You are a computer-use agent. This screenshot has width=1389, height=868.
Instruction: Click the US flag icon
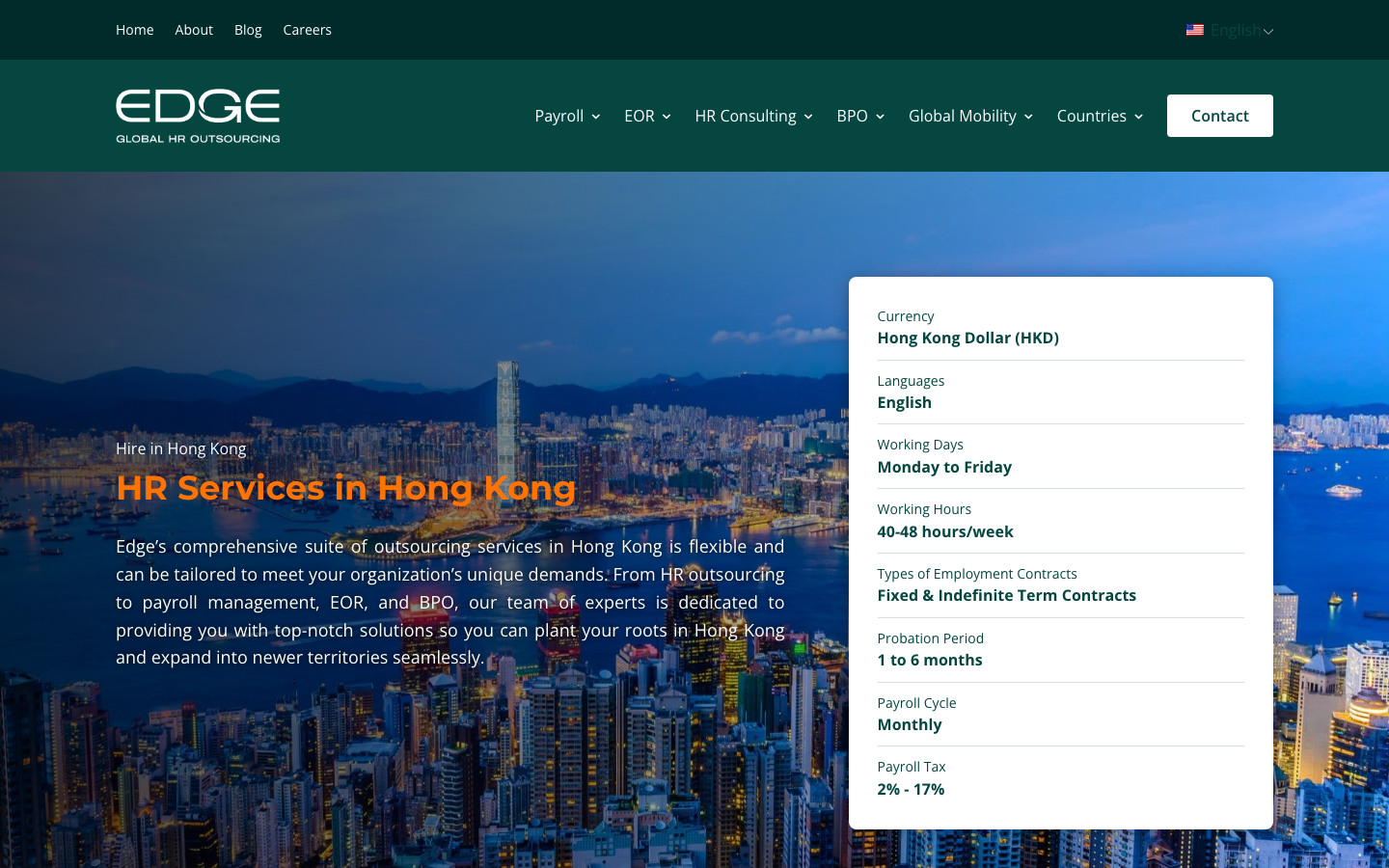(x=1194, y=30)
